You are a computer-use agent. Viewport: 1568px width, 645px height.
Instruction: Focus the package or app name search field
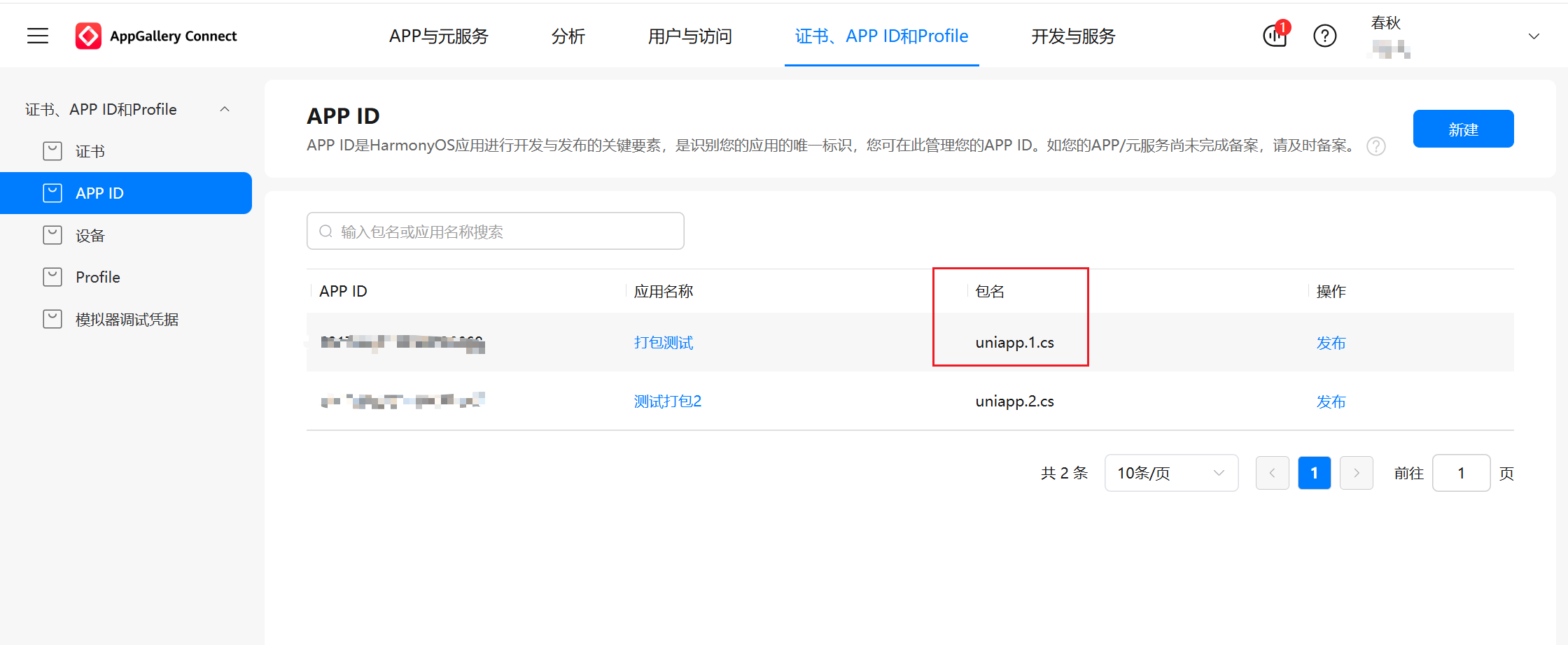pyautogui.click(x=496, y=231)
